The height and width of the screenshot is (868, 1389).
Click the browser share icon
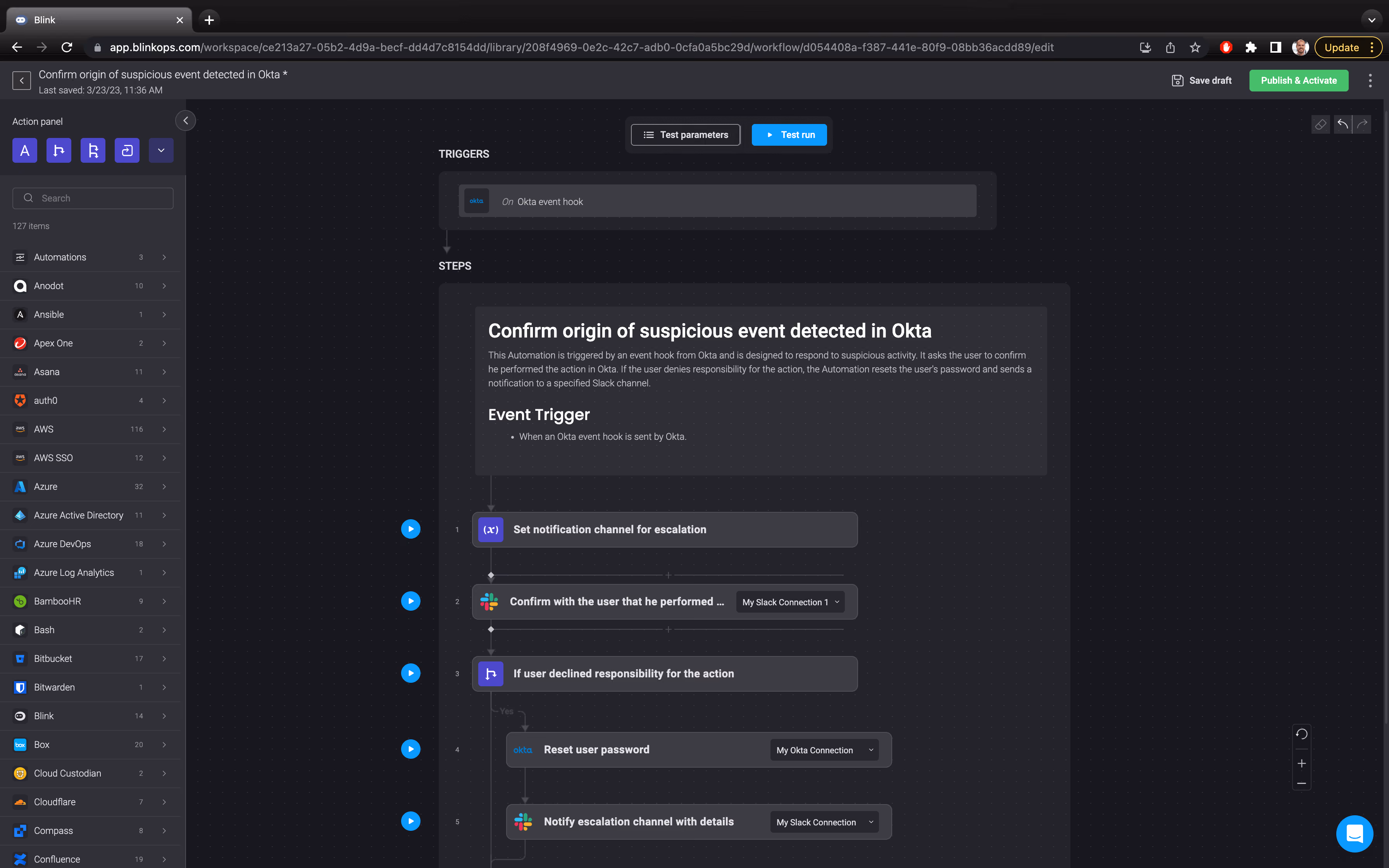[x=1170, y=48]
